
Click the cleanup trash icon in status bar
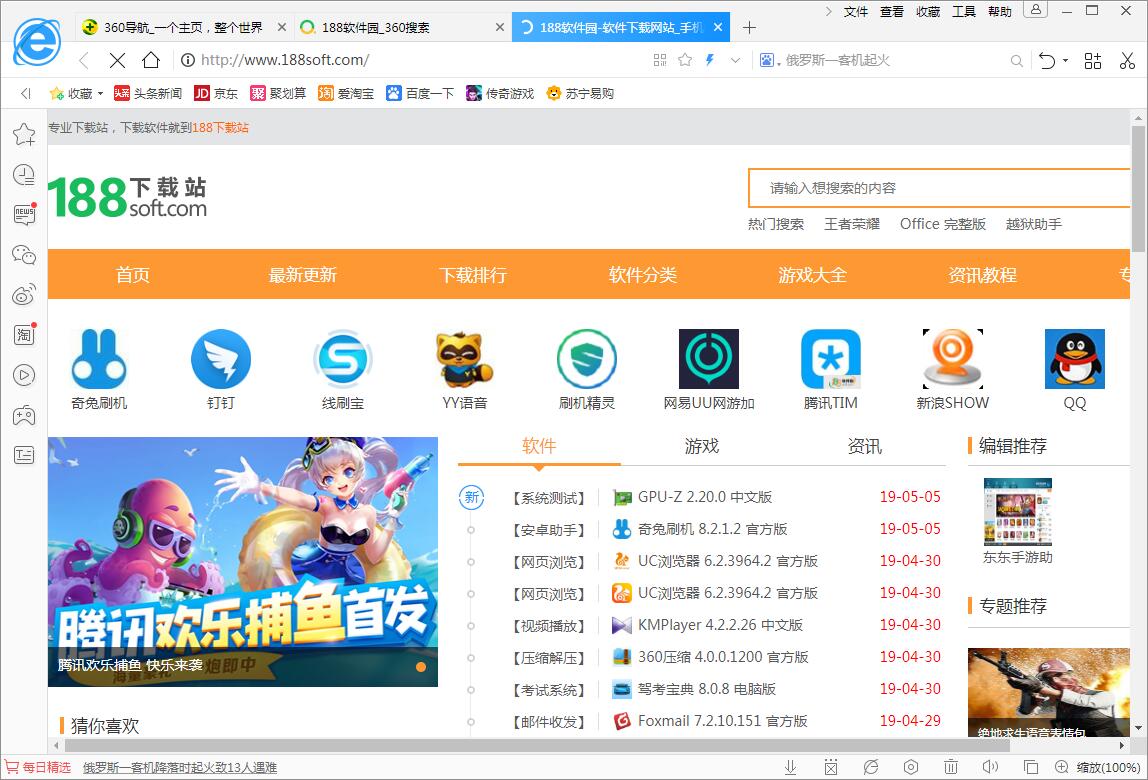(951, 766)
